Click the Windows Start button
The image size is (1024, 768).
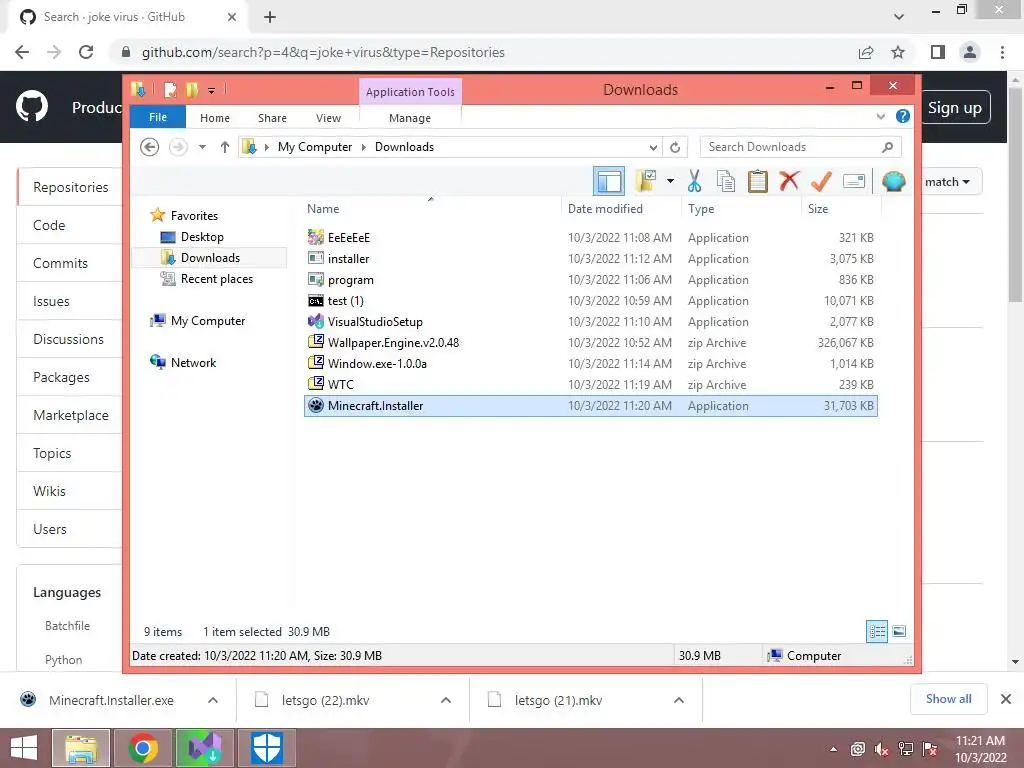24,748
